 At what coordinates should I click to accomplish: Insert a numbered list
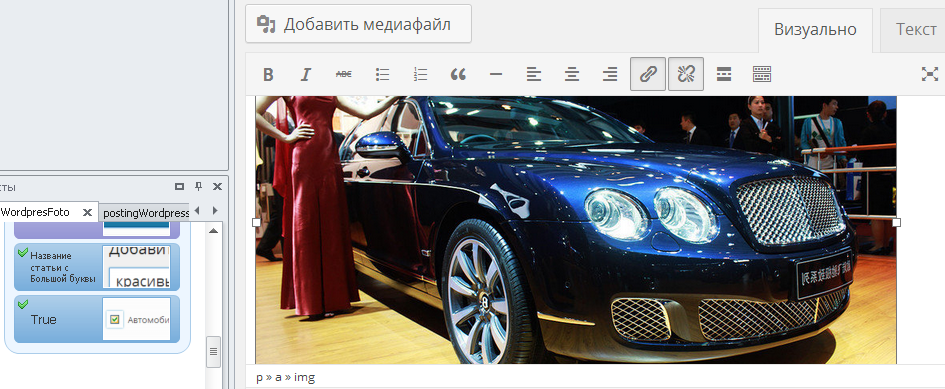[420, 74]
